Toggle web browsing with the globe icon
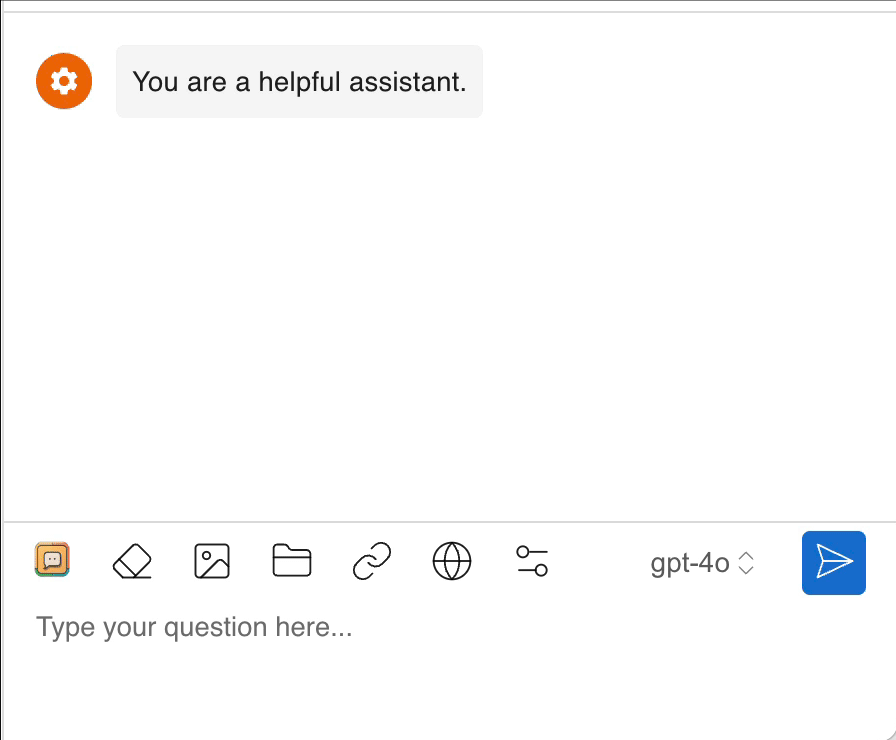Viewport: 896px width, 740px height. click(452, 561)
